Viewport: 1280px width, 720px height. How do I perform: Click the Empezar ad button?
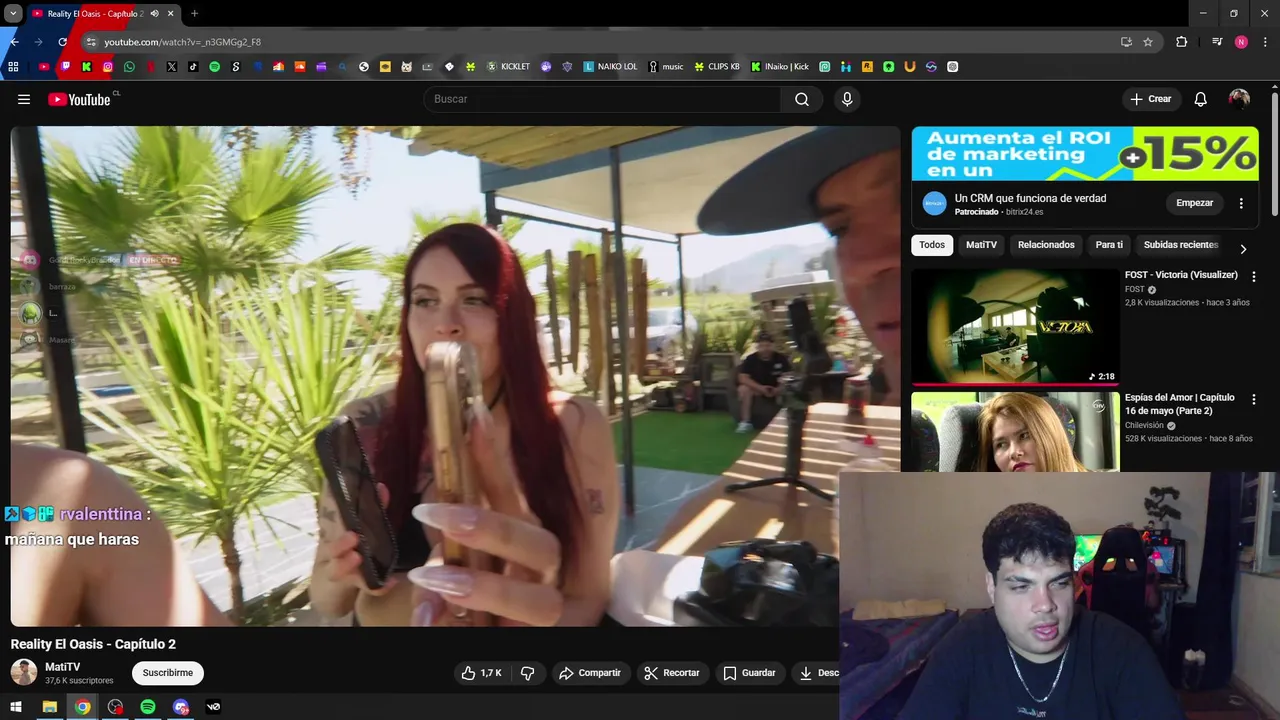[x=1194, y=203]
